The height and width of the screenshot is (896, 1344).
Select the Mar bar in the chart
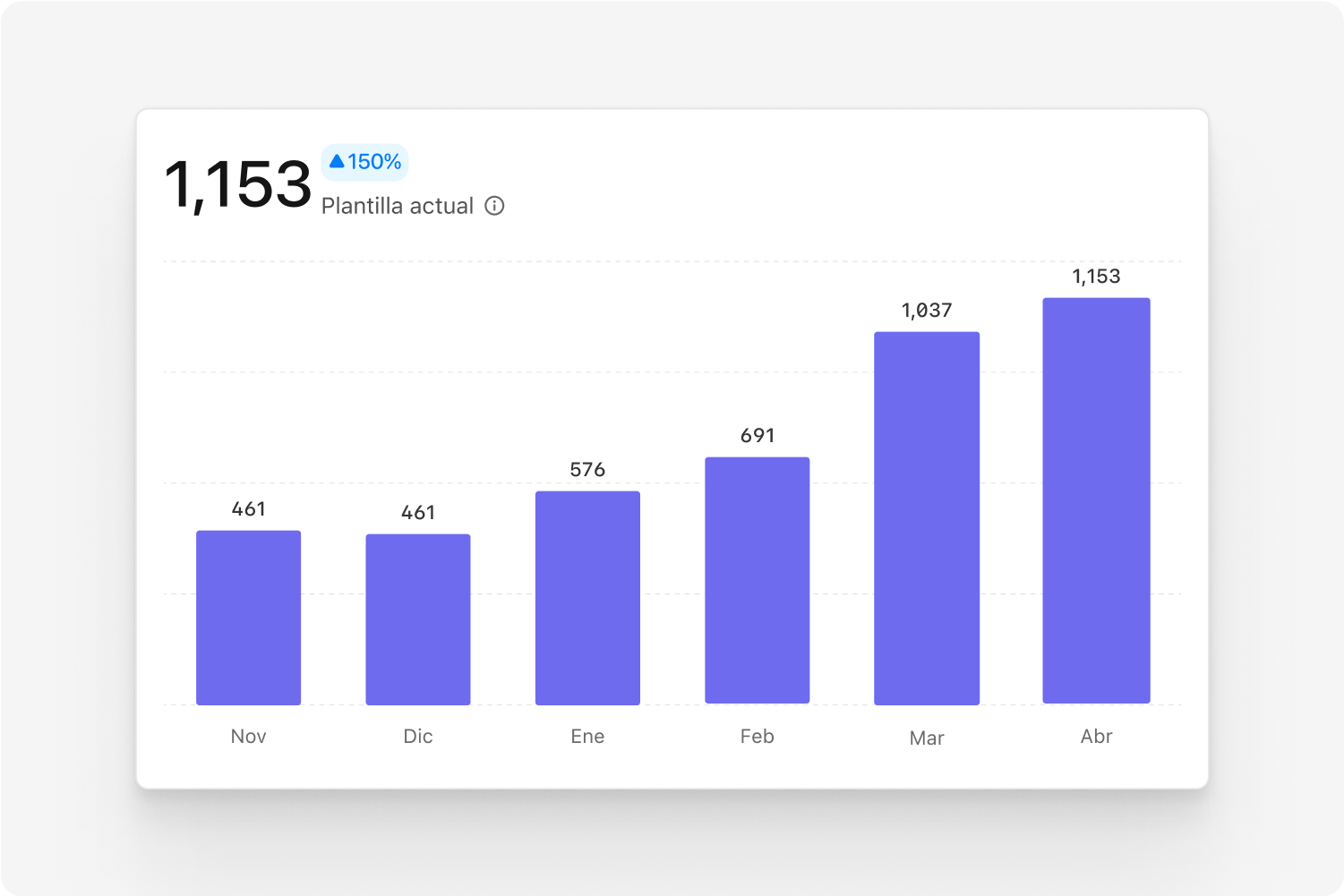pyautogui.click(x=927, y=518)
